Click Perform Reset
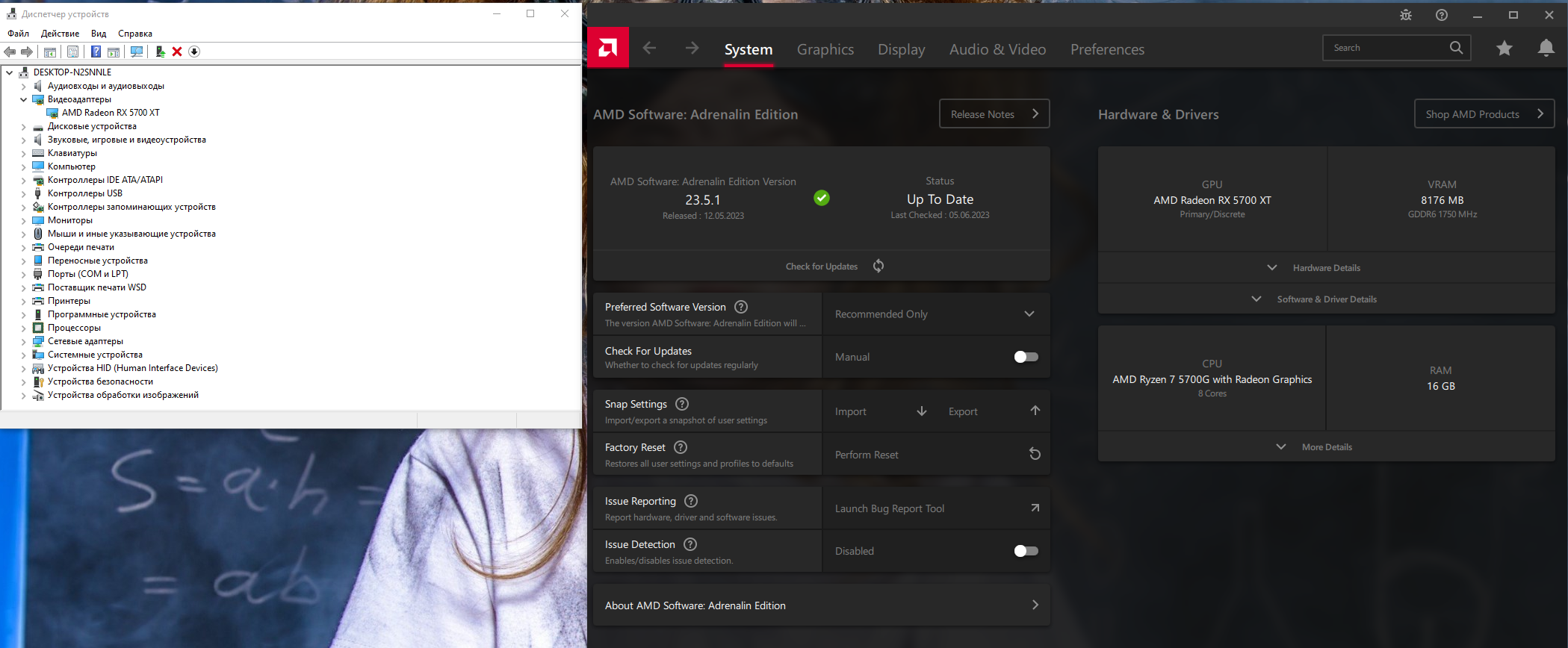1568x648 pixels. coord(936,455)
